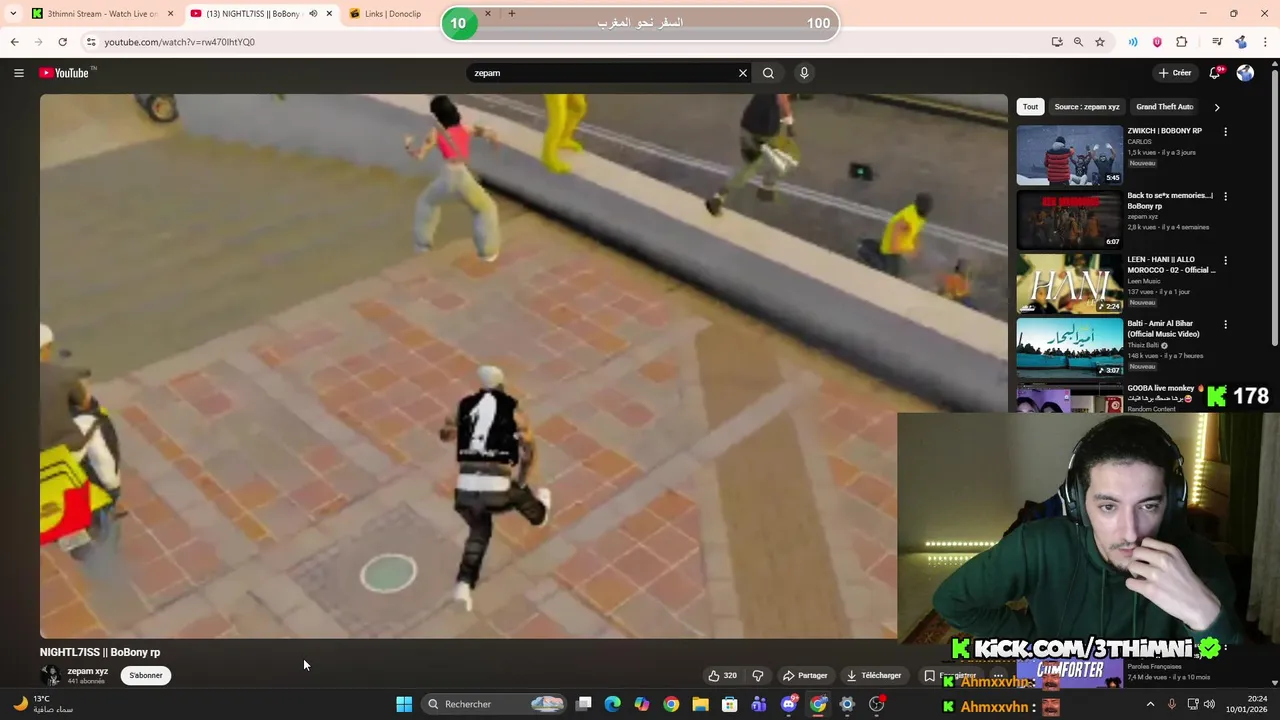The image size is (1280, 720).
Task: Open YouTube notifications bell
Action: [1215, 73]
